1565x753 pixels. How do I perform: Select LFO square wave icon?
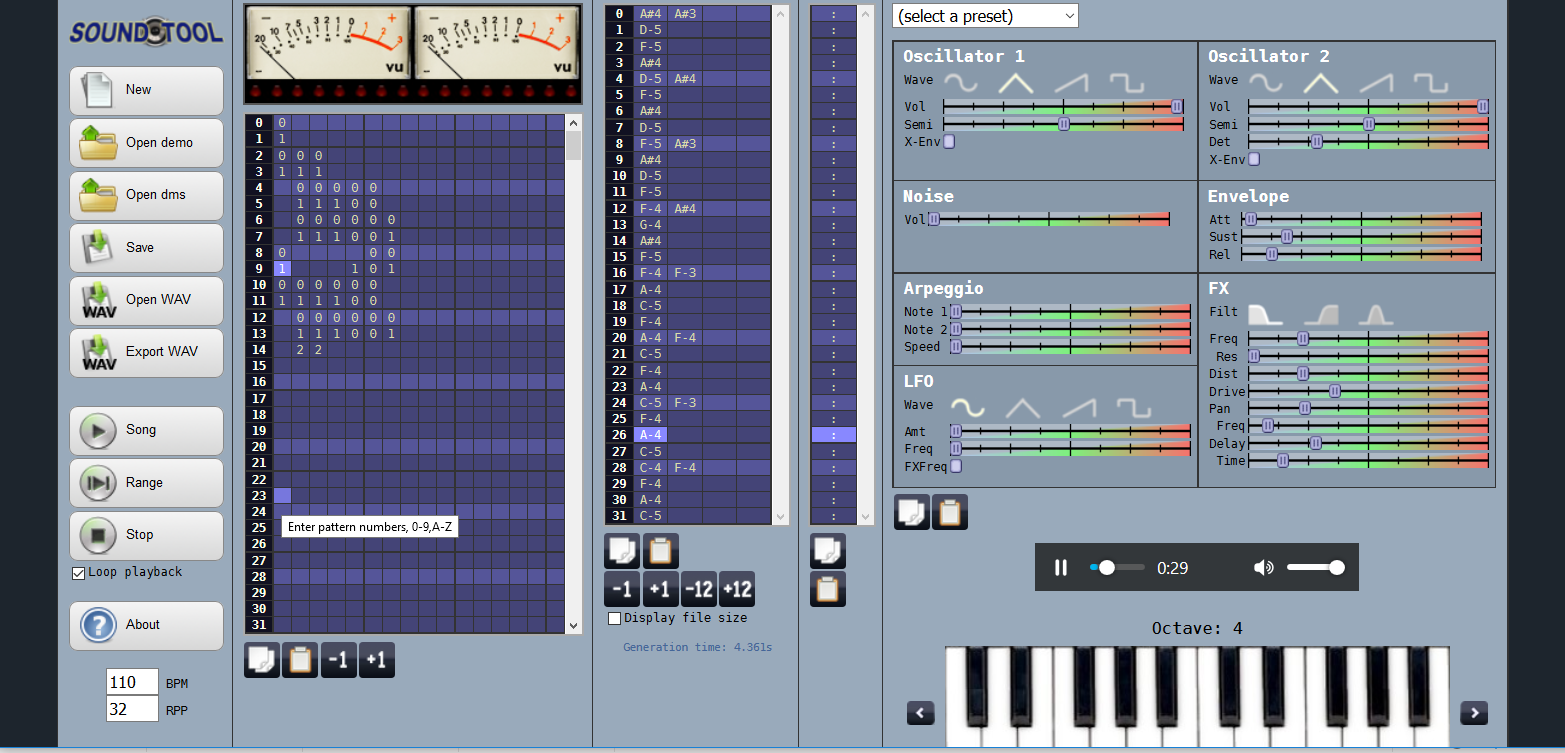coord(1134,407)
